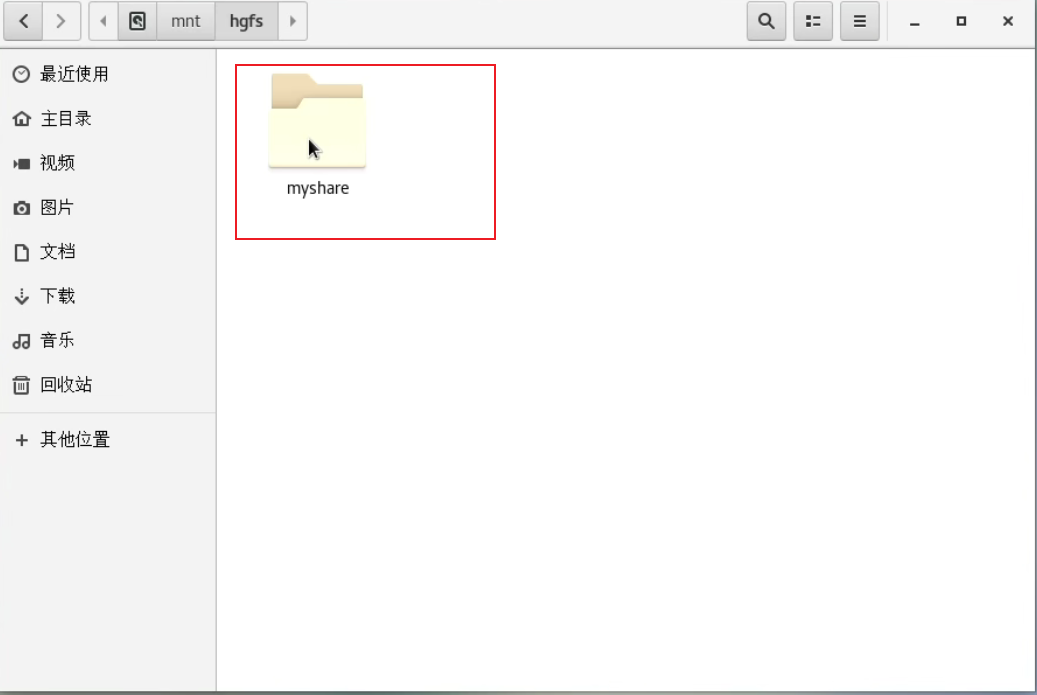Click the myshare folder name label
The width and height of the screenshot is (1037, 695).
318,188
